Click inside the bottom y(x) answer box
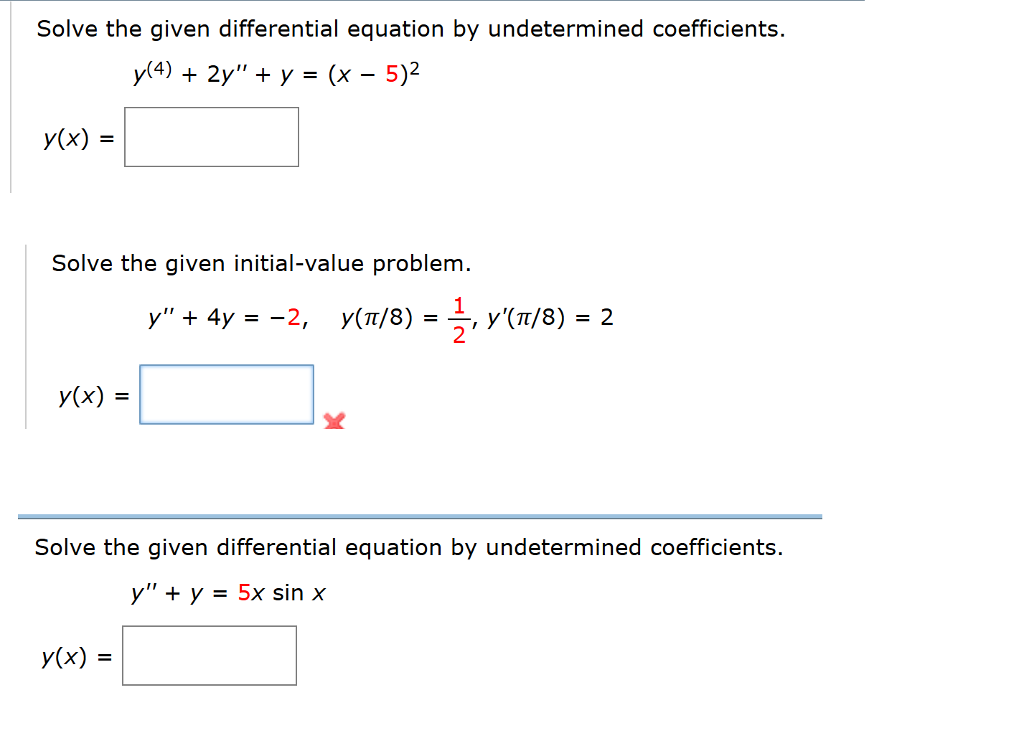 tap(209, 655)
